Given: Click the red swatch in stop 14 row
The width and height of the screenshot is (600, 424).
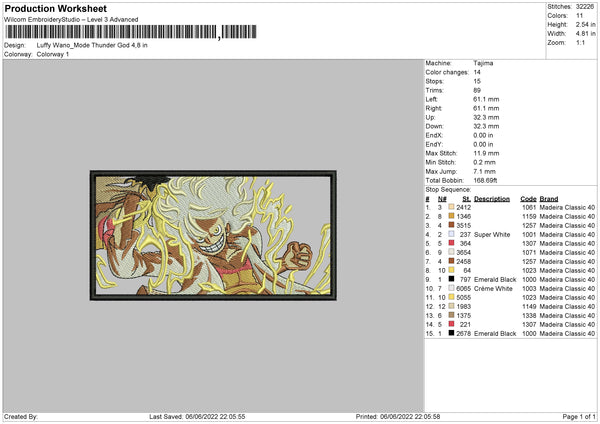Looking at the screenshot, I should pyautogui.click(x=451, y=324).
